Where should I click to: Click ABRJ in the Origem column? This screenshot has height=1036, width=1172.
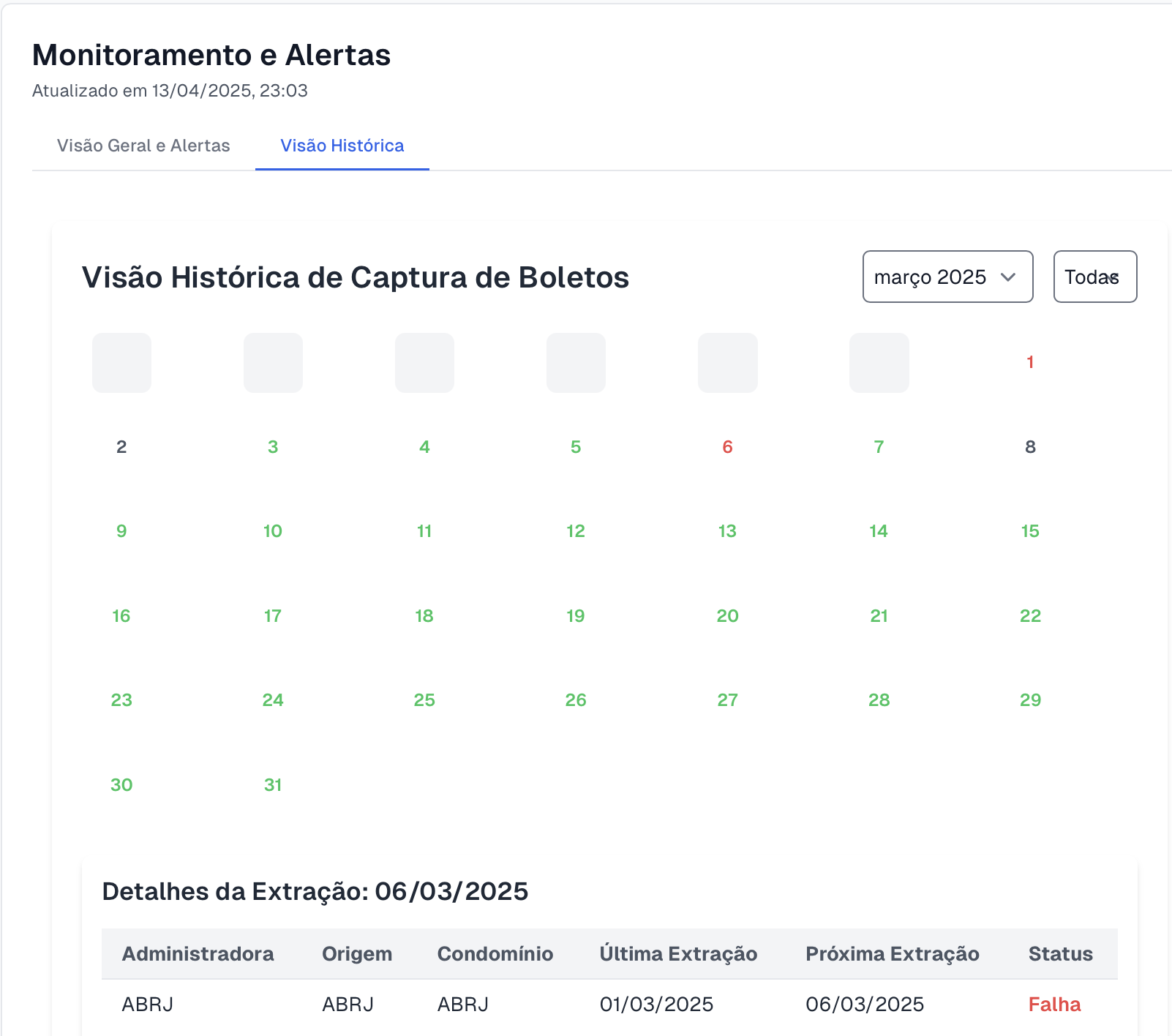pos(348,1005)
